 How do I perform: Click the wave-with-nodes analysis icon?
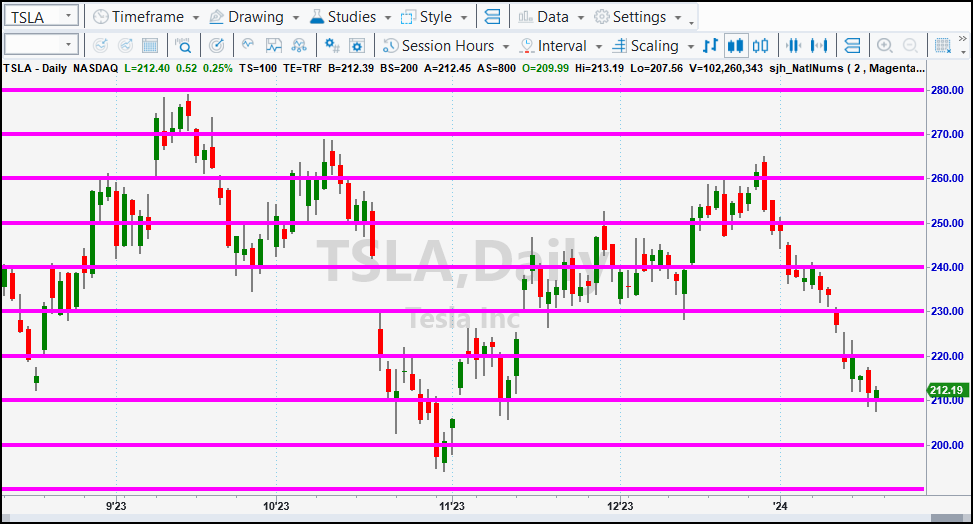pos(299,45)
